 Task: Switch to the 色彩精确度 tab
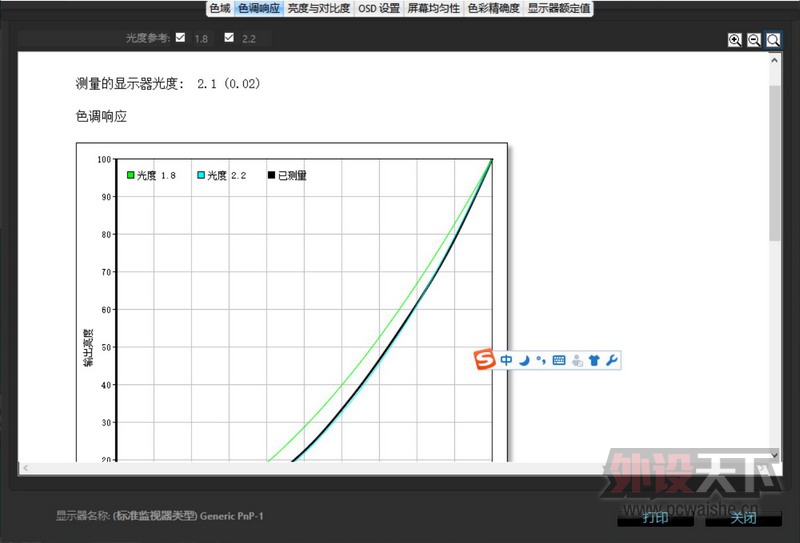(x=493, y=8)
